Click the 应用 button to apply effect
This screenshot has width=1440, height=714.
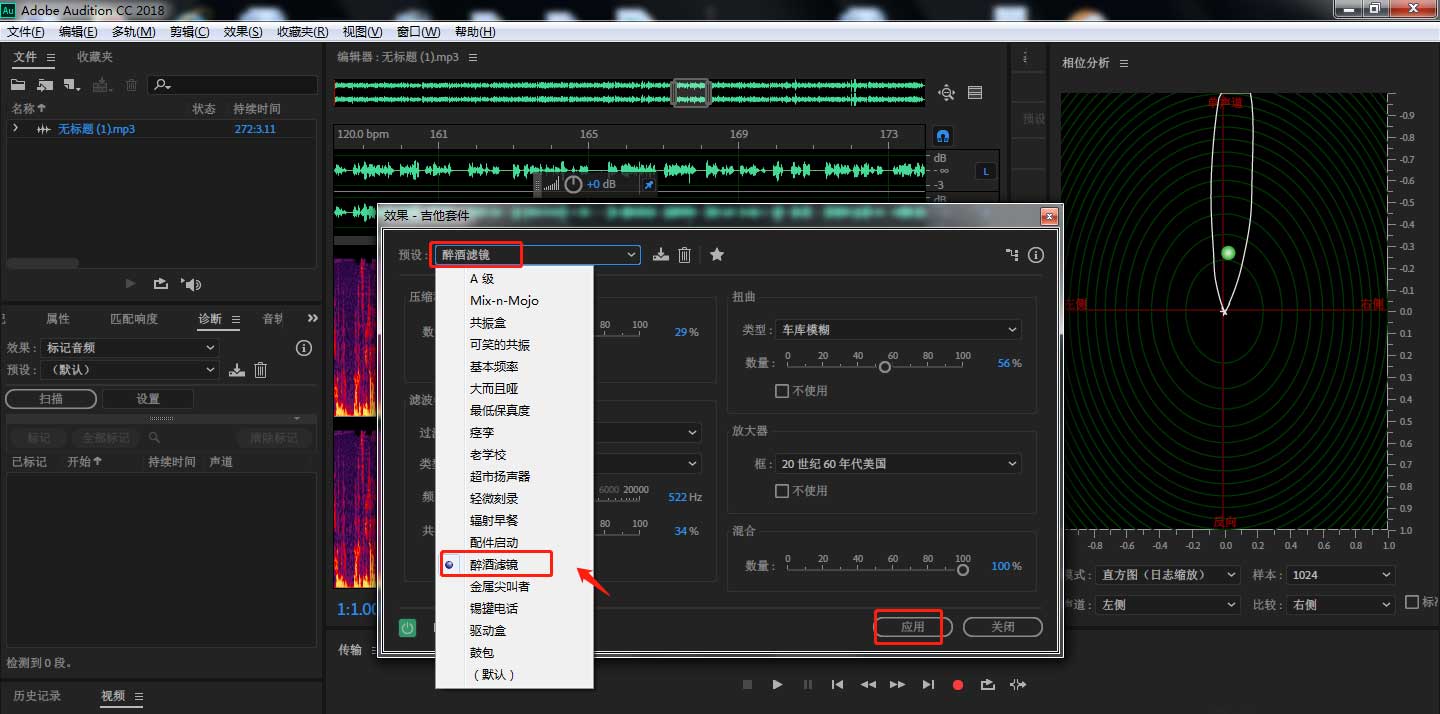click(x=909, y=627)
